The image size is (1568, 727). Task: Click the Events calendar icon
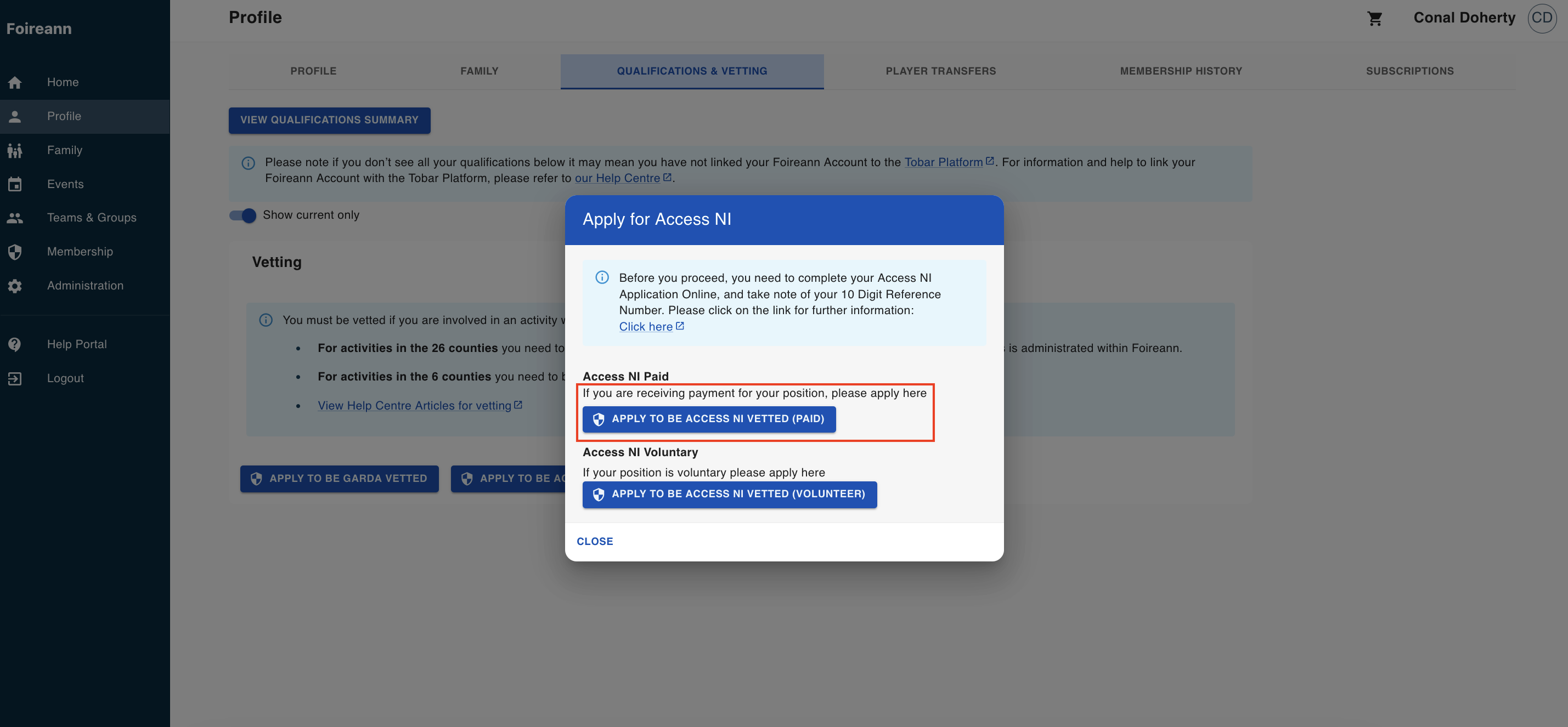pos(15,184)
